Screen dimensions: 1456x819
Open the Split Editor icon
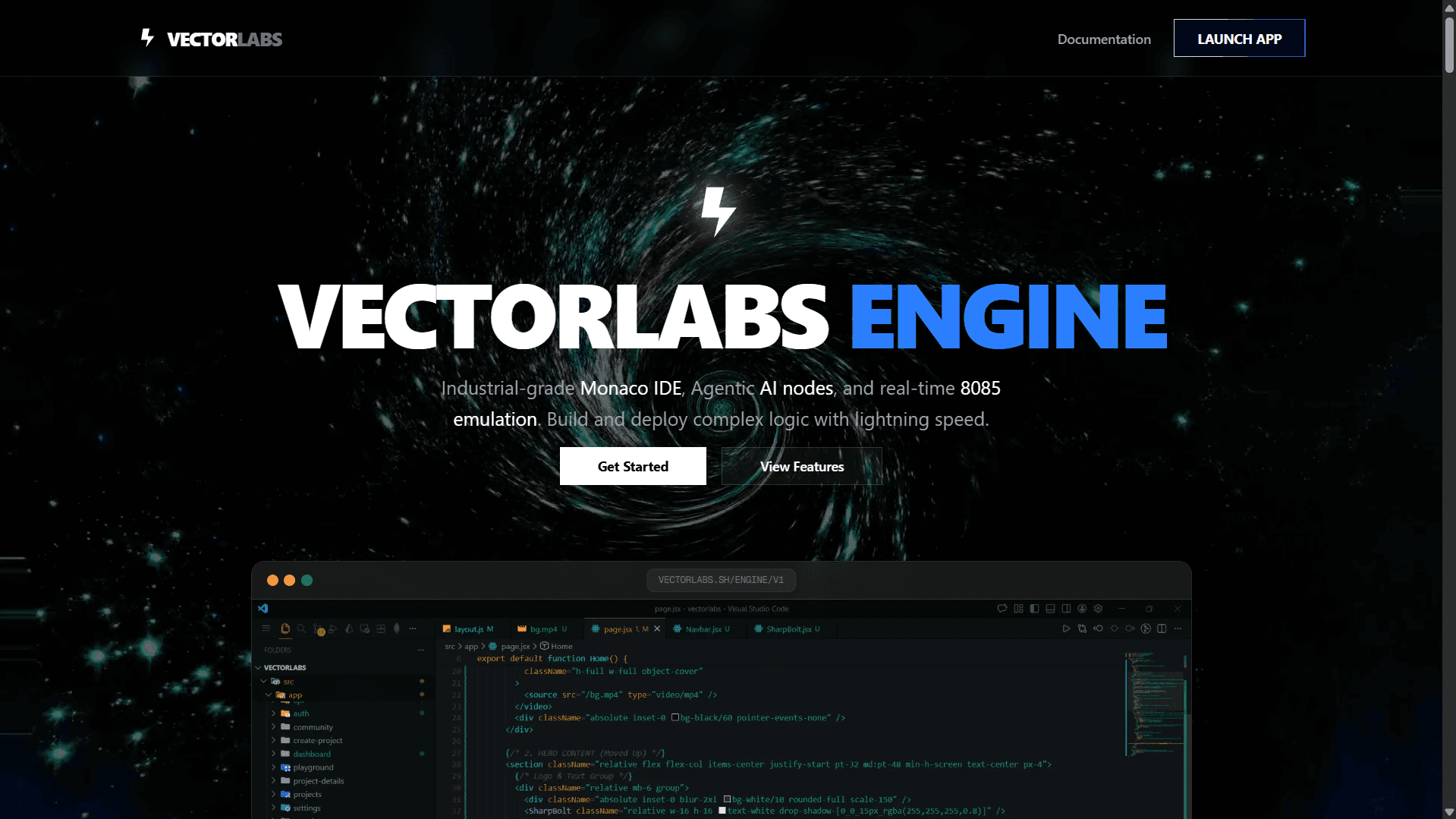[x=1161, y=628]
